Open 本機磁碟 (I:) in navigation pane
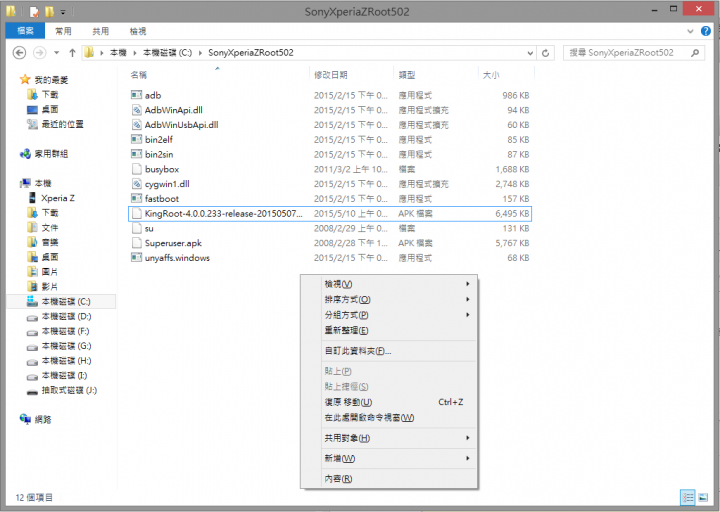 point(64,375)
